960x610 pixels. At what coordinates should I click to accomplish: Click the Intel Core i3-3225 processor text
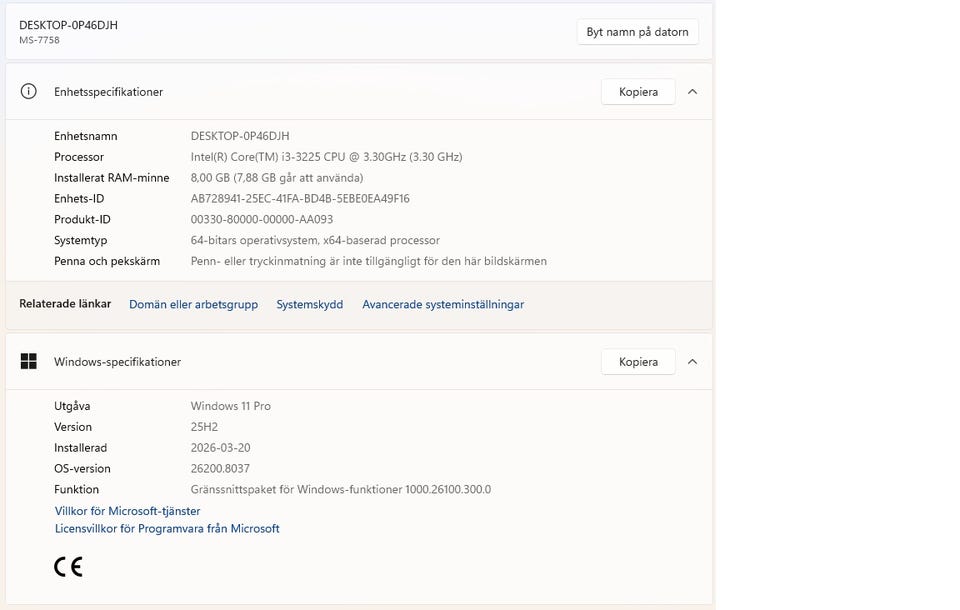pos(326,157)
